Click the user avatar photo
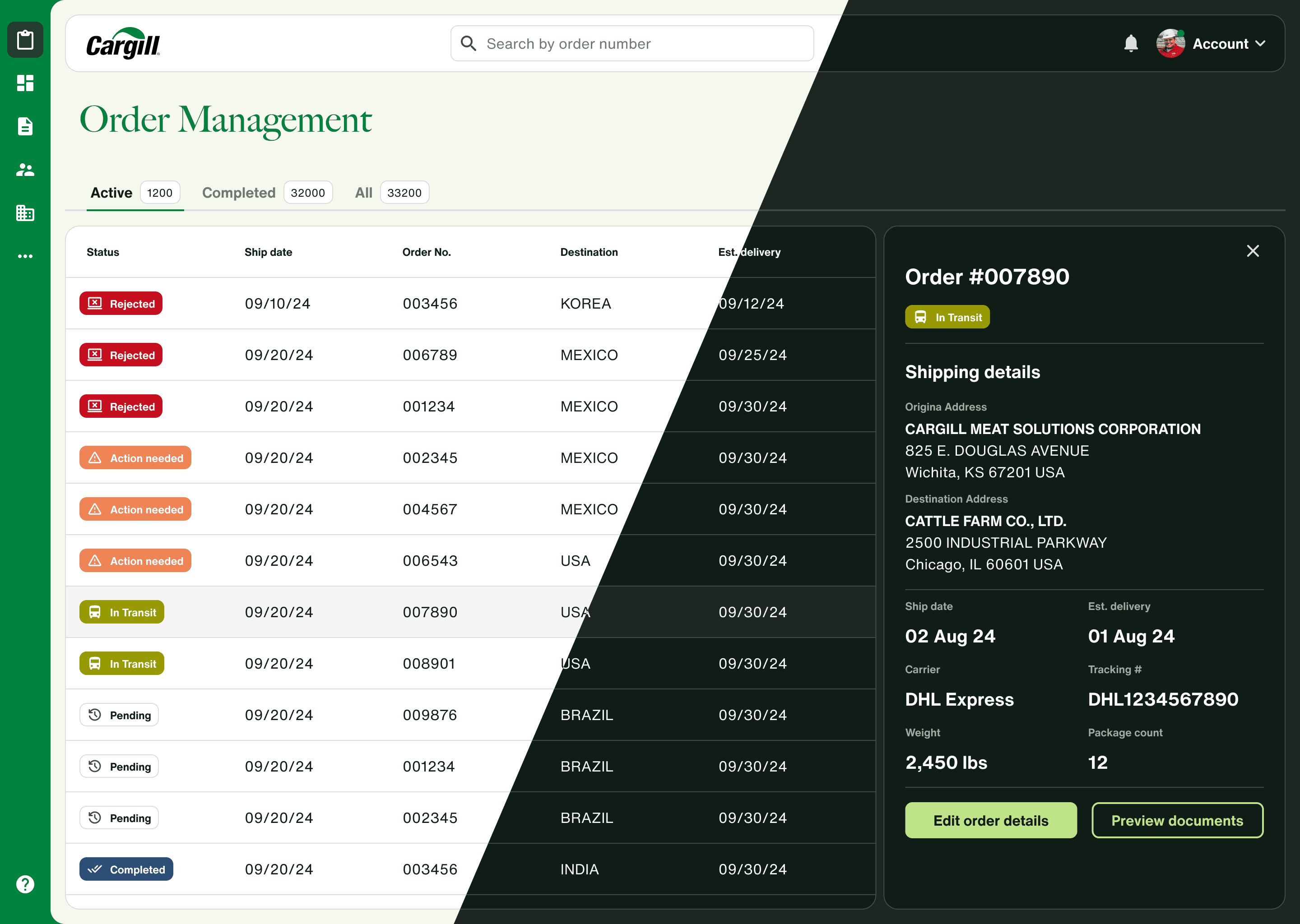The height and width of the screenshot is (924, 1300). (x=1171, y=43)
